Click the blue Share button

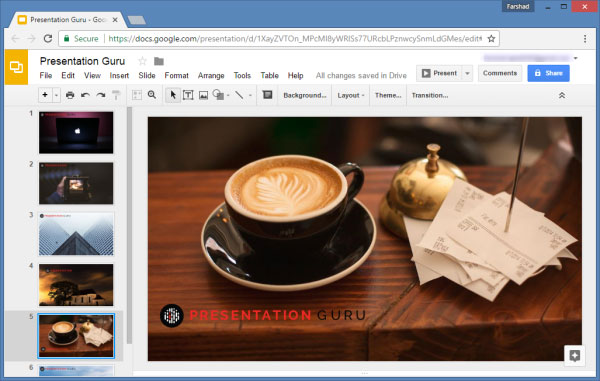[x=548, y=73]
